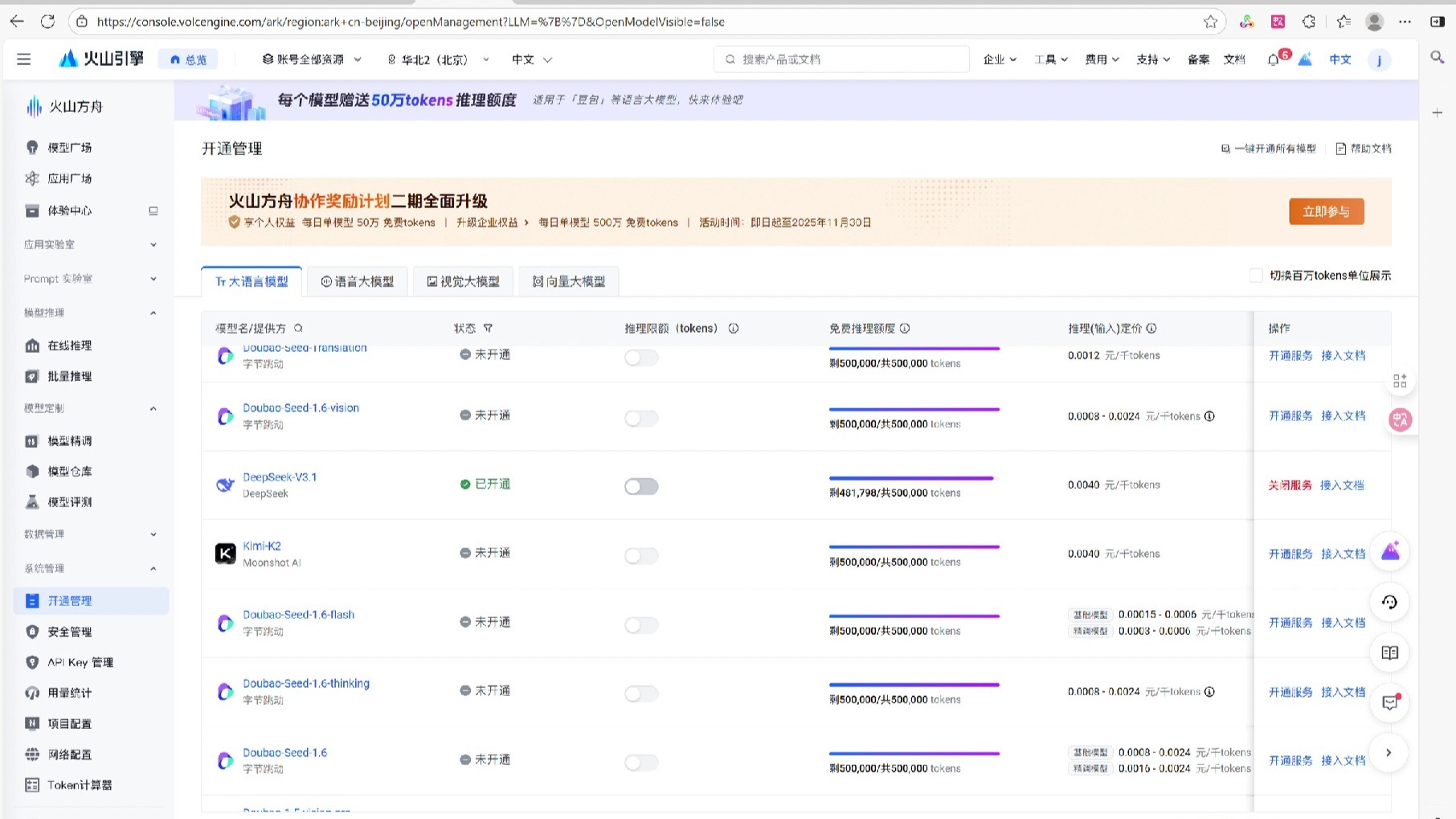Image resolution: width=1456 pixels, height=819 pixels.
Task: Focus the 搜索产品或文档 search field
Action: (841, 59)
